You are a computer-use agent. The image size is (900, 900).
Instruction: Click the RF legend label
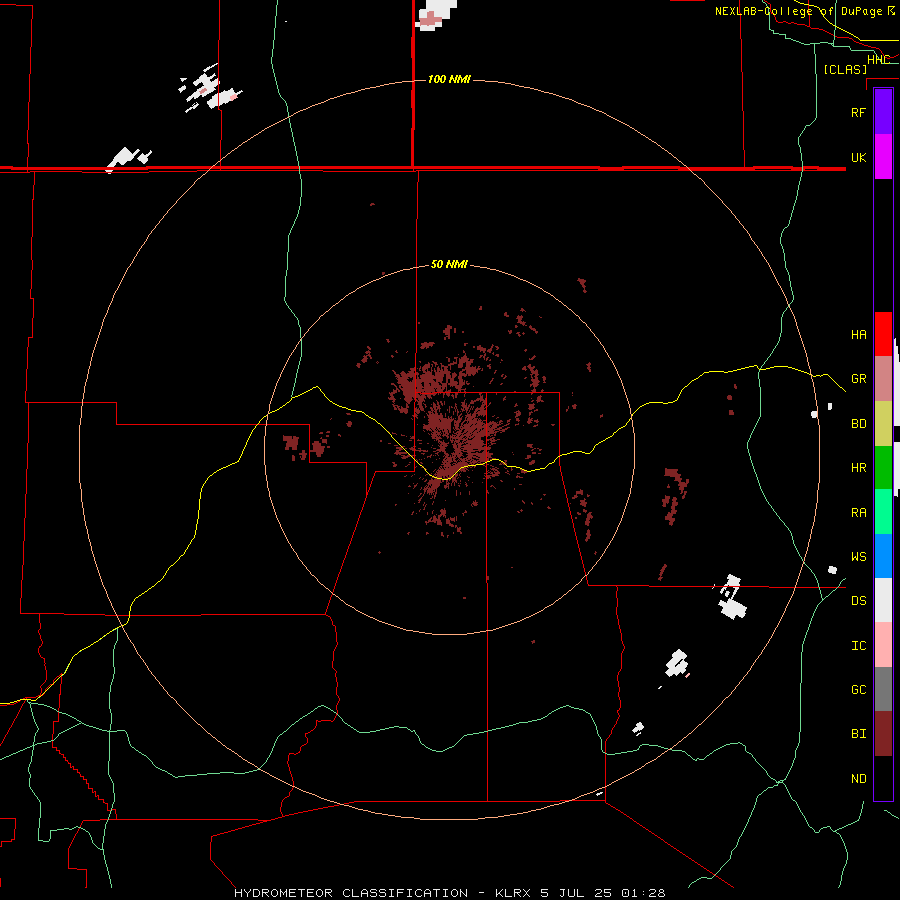pyautogui.click(x=858, y=112)
